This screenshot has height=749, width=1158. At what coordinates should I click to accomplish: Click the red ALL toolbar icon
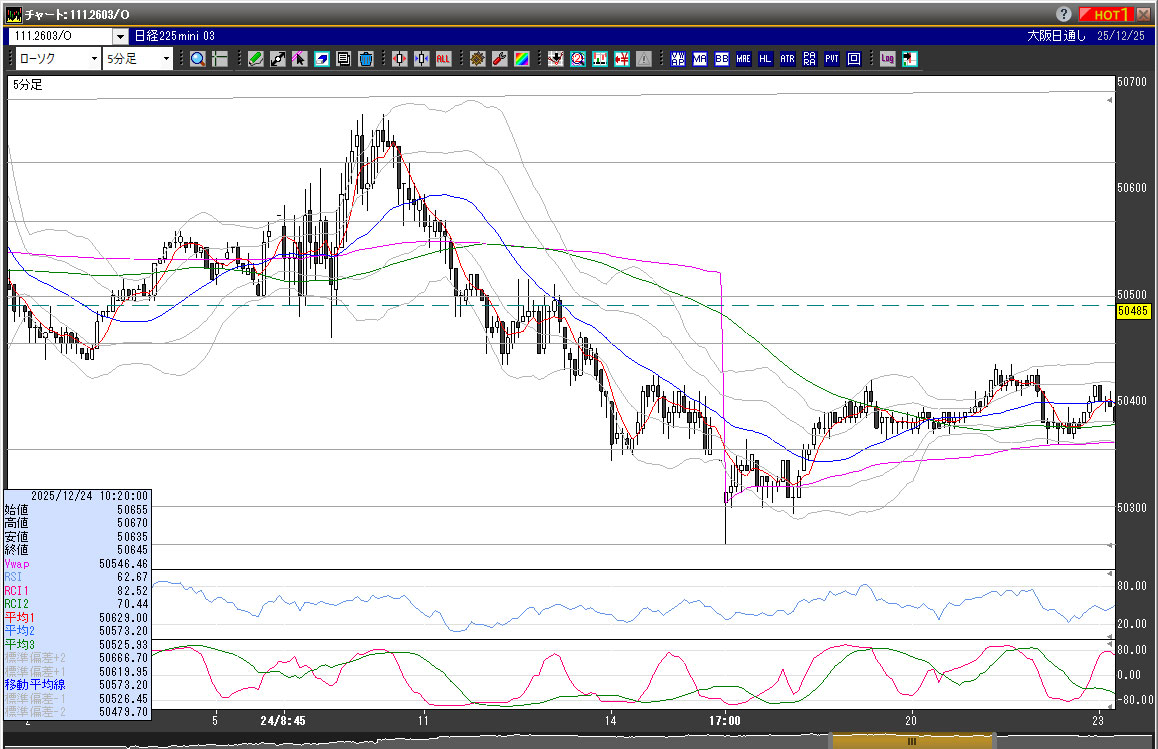(x=443, y=59)
